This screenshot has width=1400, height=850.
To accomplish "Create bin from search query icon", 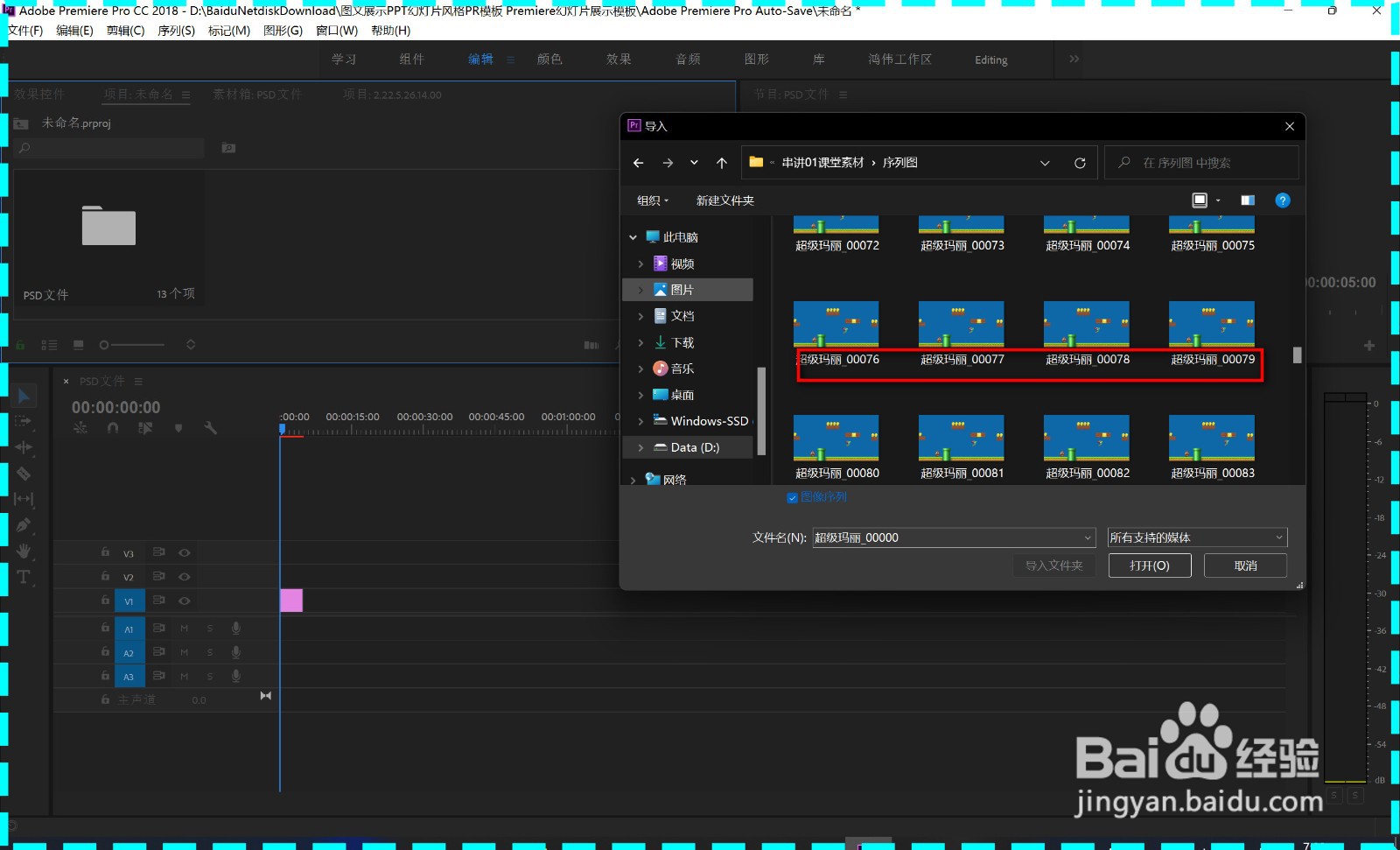I will [228, 148].
